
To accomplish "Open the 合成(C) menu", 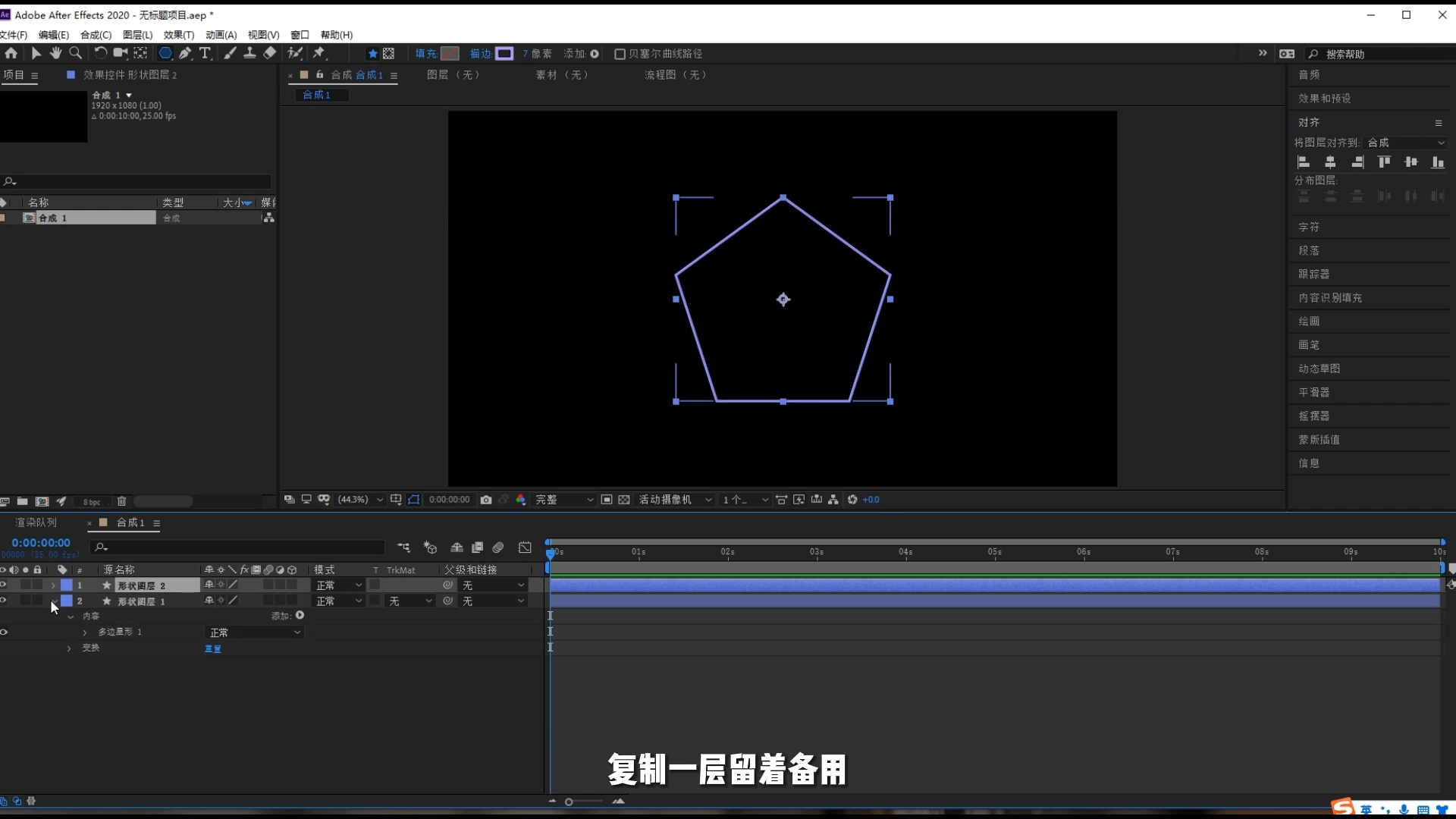I will [96, 35].
